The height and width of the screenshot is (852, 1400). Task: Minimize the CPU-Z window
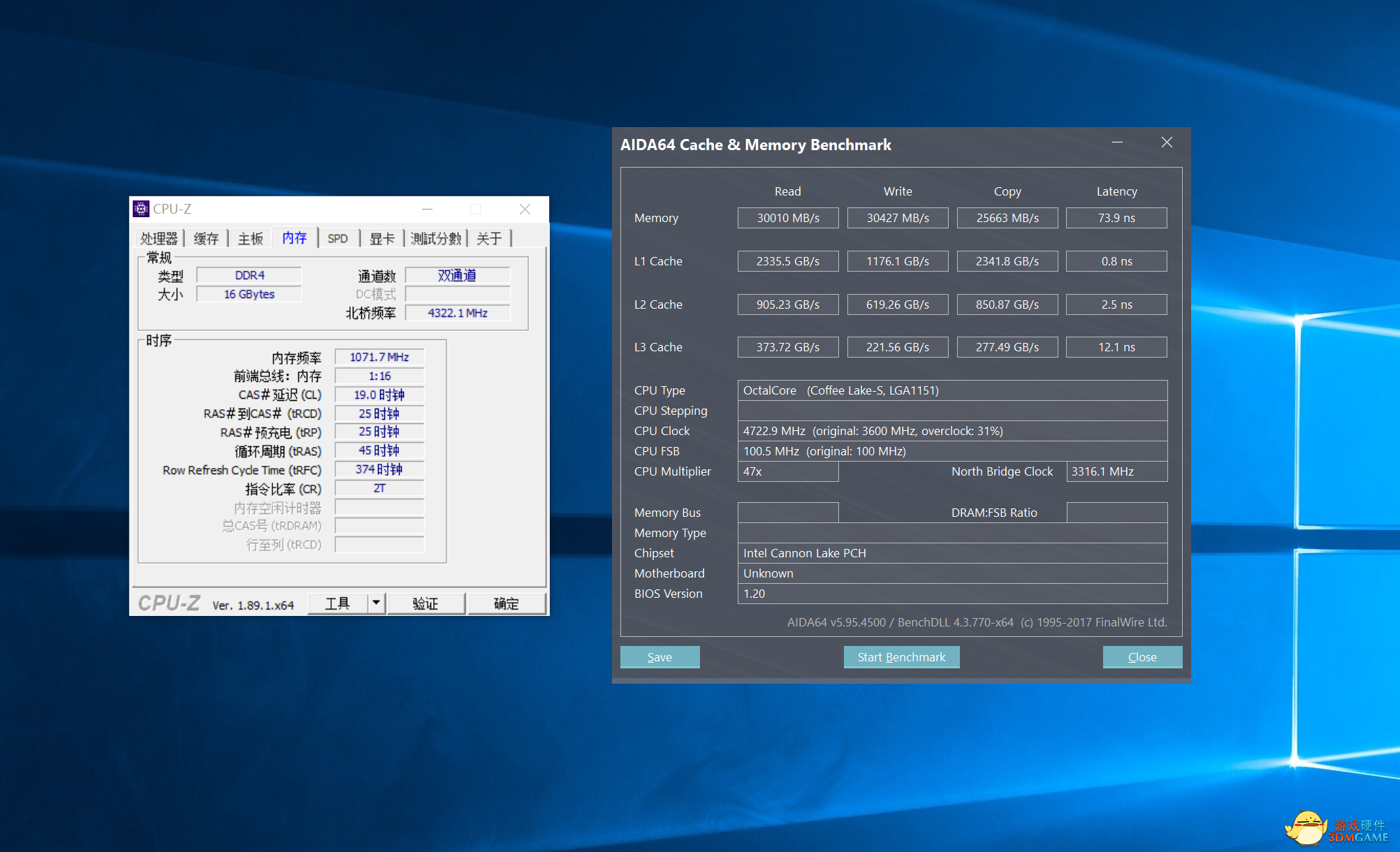[x=427, y=209]
